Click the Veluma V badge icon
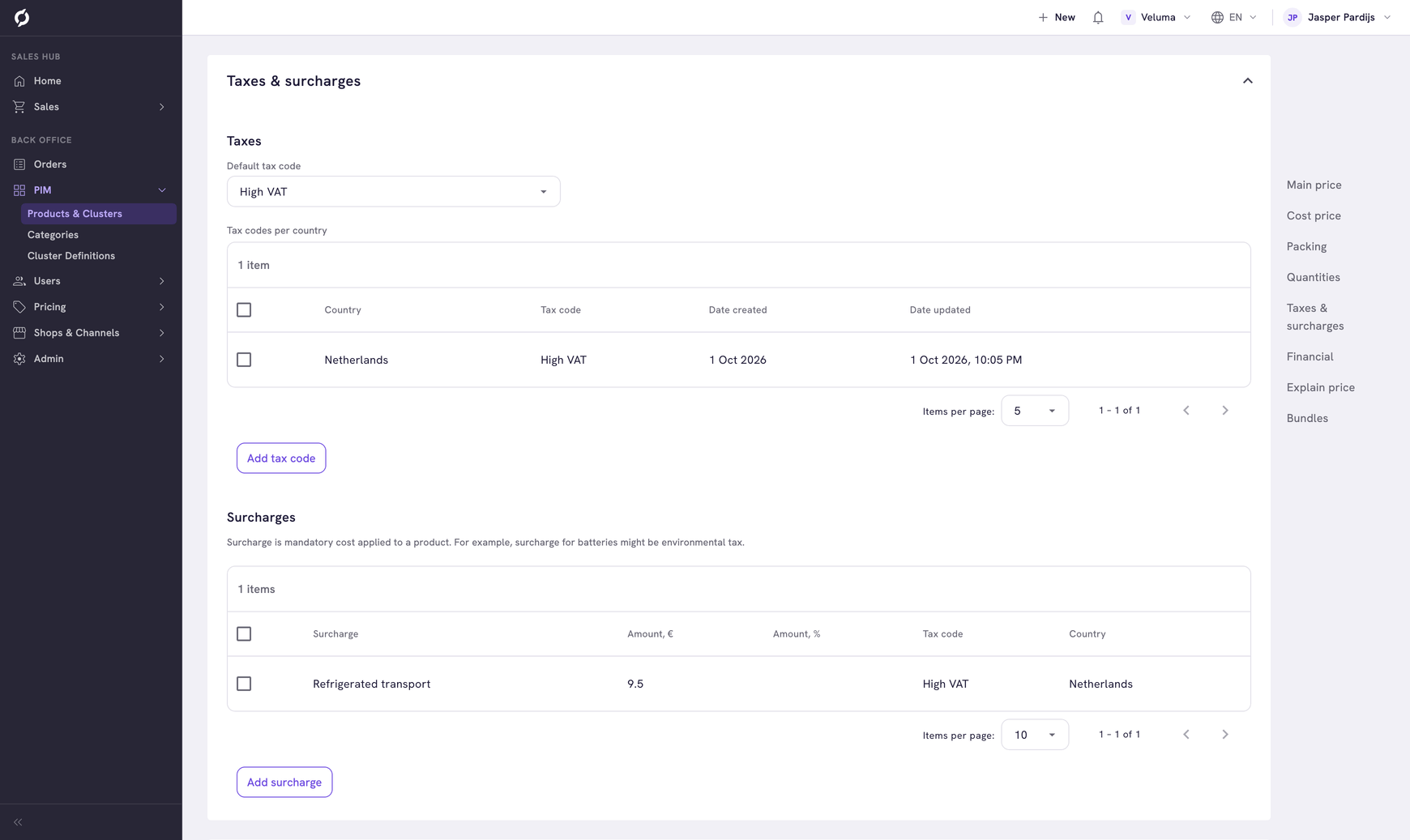The image size is (1410, 840). [x=1128, y=17]
